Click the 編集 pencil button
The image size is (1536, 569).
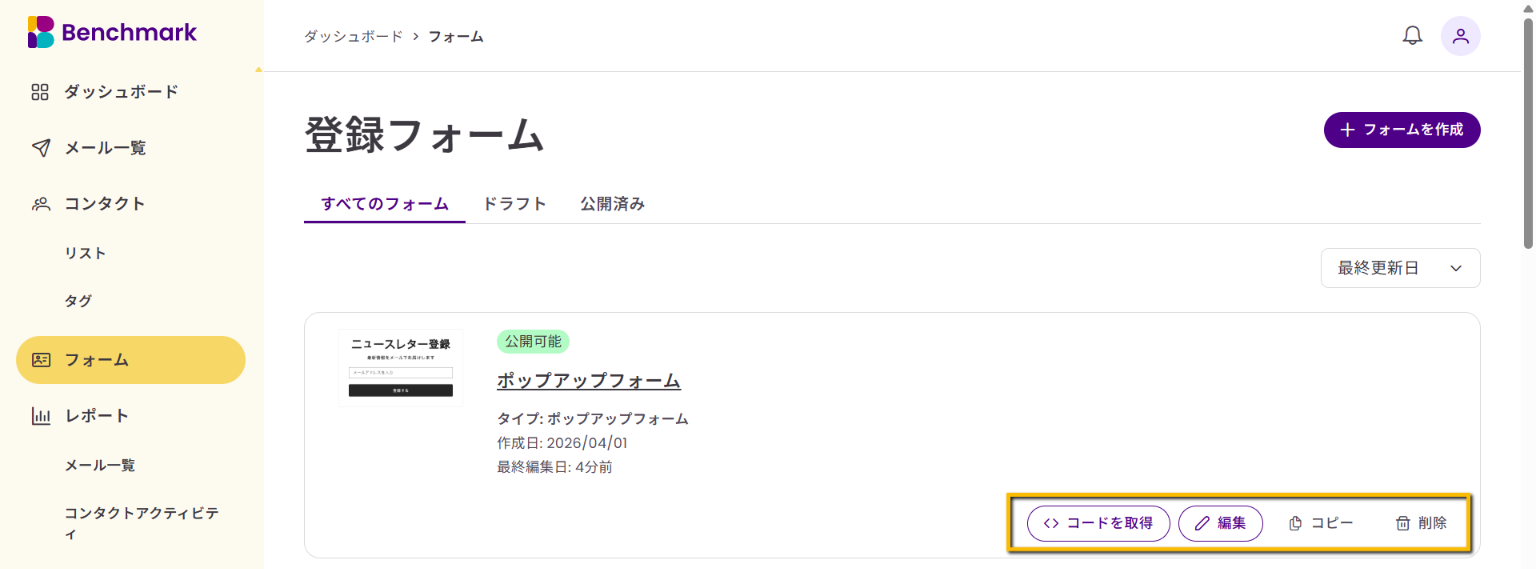1220,523
